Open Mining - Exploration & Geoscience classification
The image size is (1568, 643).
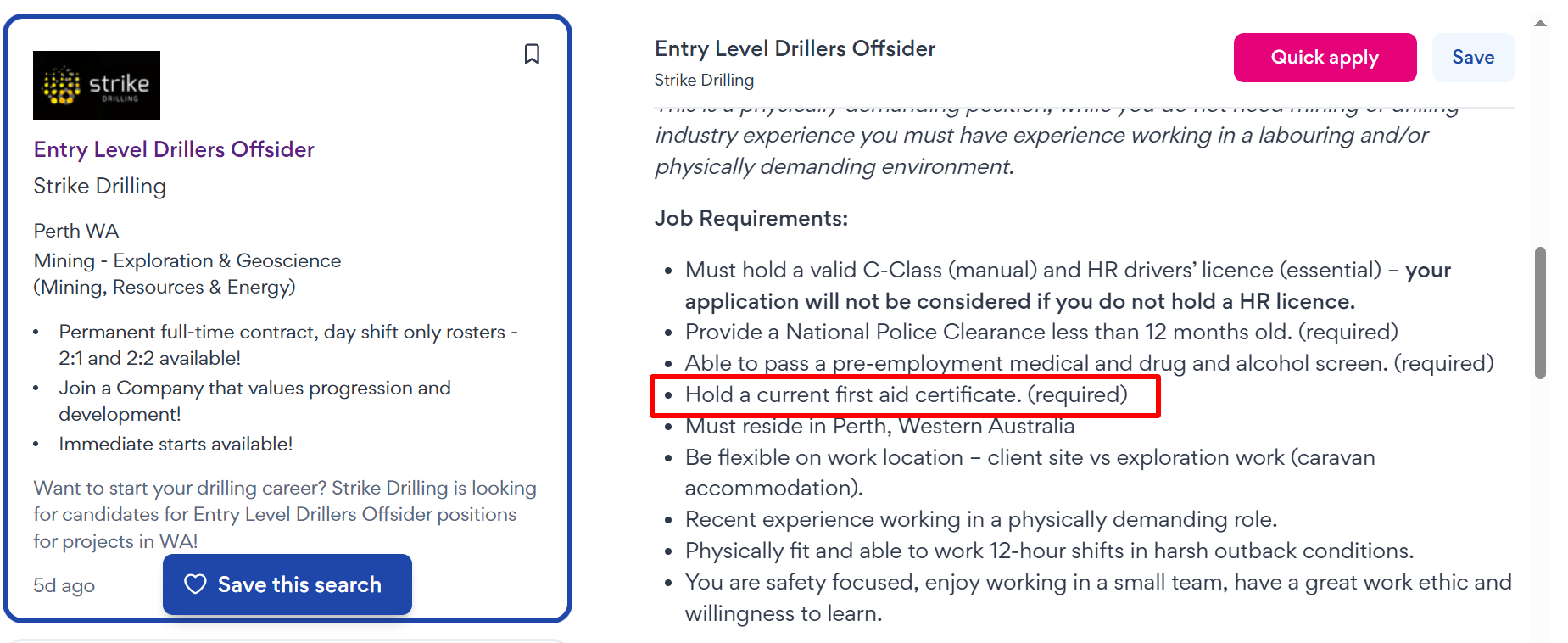(x=187, y=260)
